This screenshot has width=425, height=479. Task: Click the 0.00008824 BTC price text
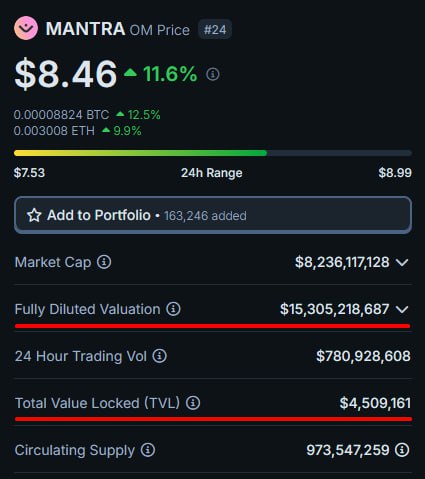click(61, 115)
